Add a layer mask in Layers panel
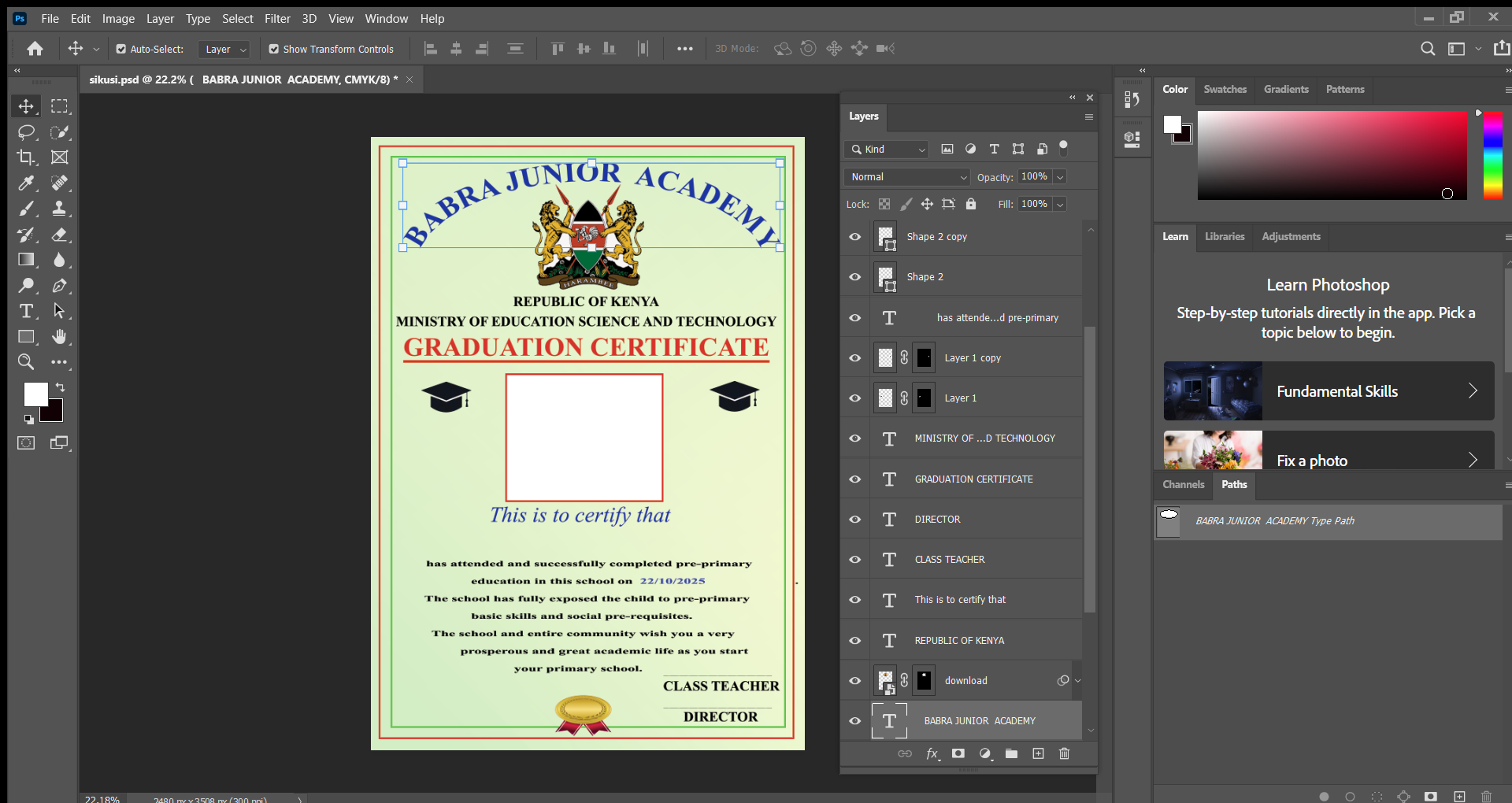 958,754
